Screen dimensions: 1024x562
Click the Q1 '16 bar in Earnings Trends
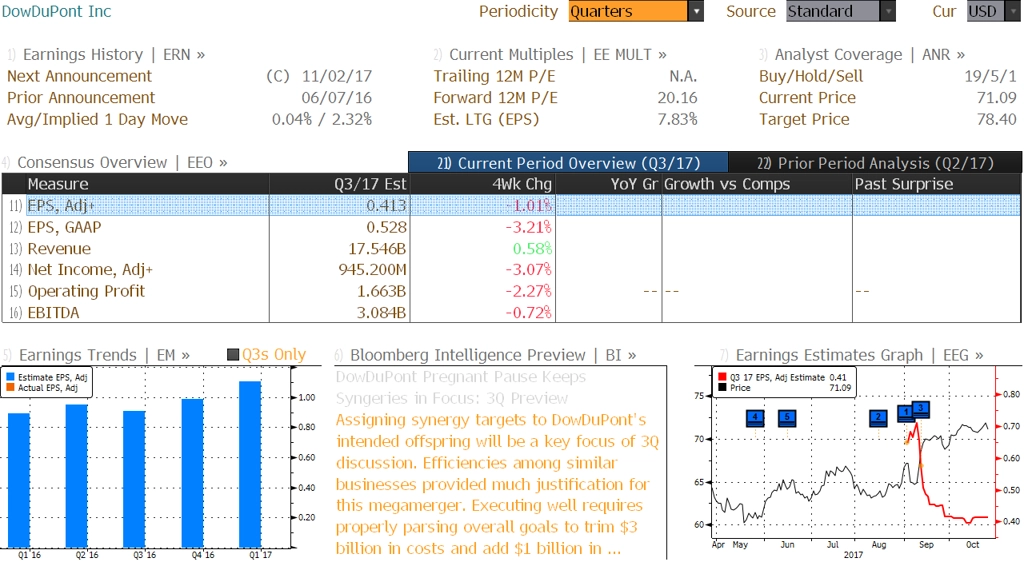[18, 480]
